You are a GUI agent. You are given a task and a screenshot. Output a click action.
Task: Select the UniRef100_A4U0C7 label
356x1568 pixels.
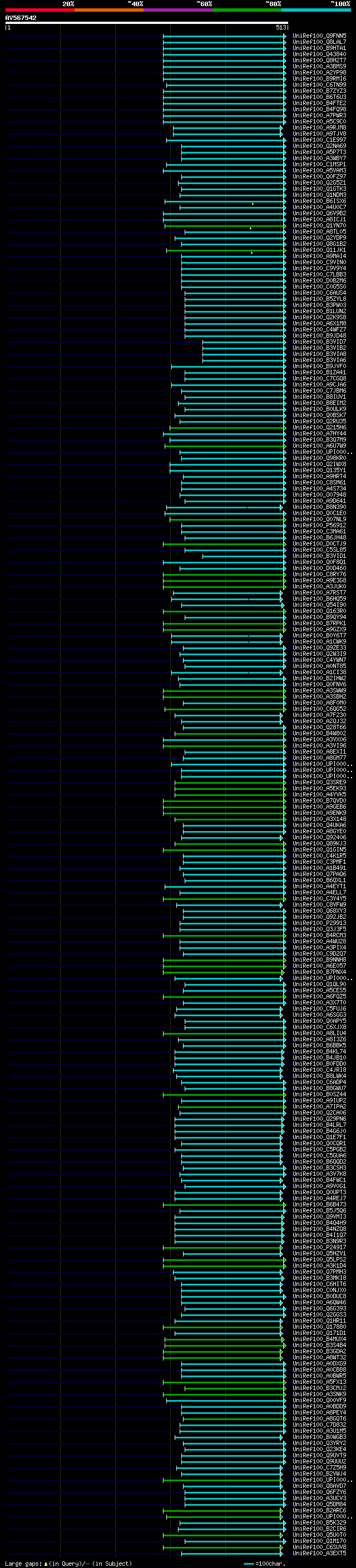319,207
